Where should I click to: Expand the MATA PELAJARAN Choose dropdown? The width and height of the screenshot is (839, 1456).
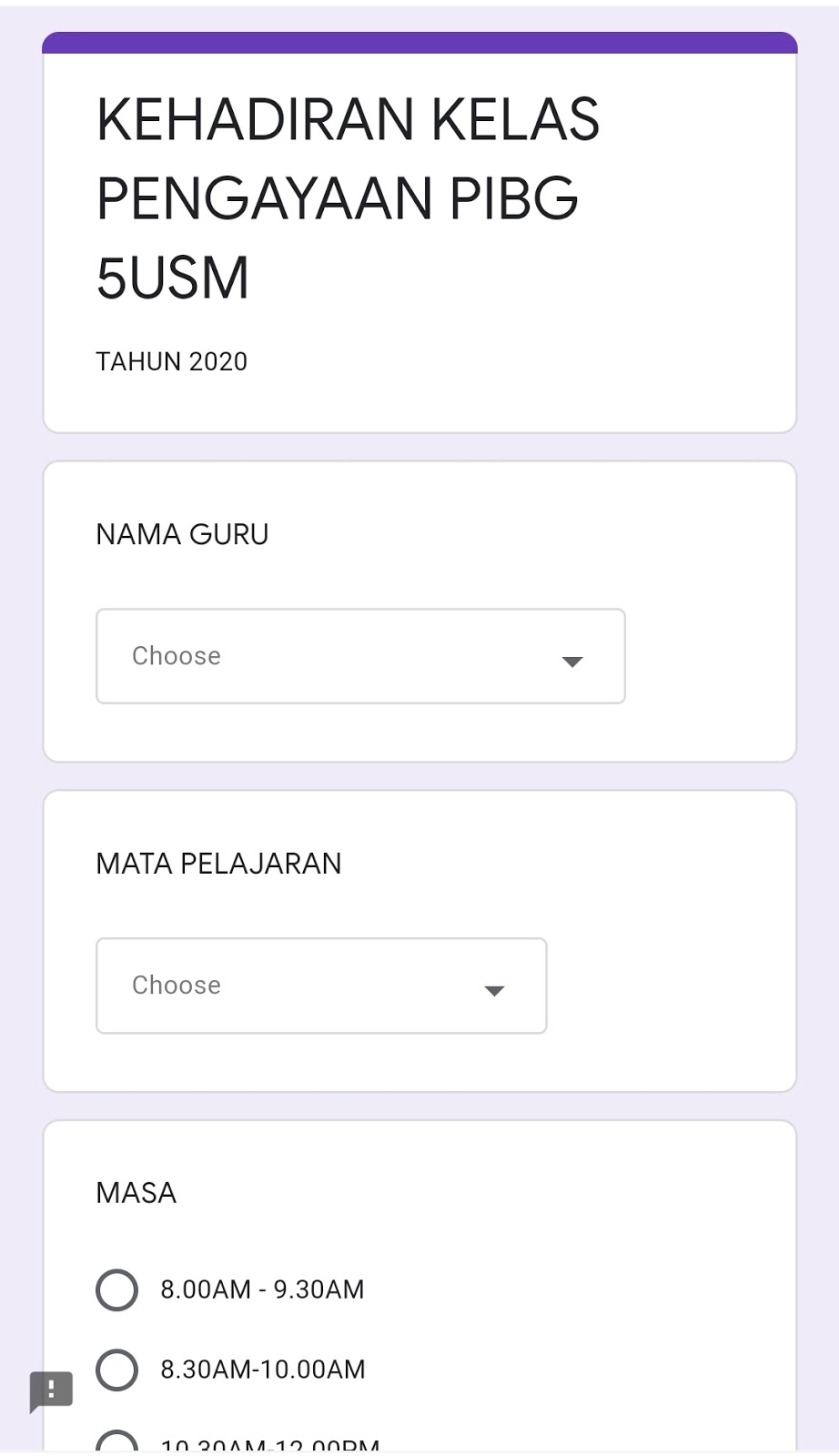coord(321,986)
